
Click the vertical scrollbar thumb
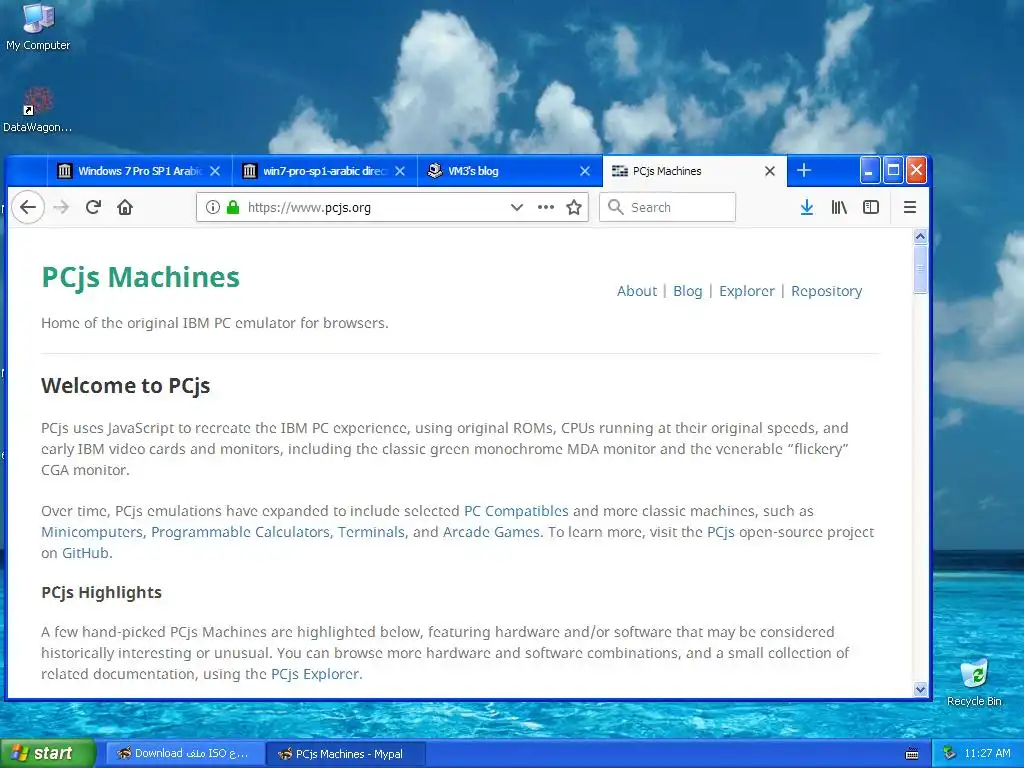point(921,268)
